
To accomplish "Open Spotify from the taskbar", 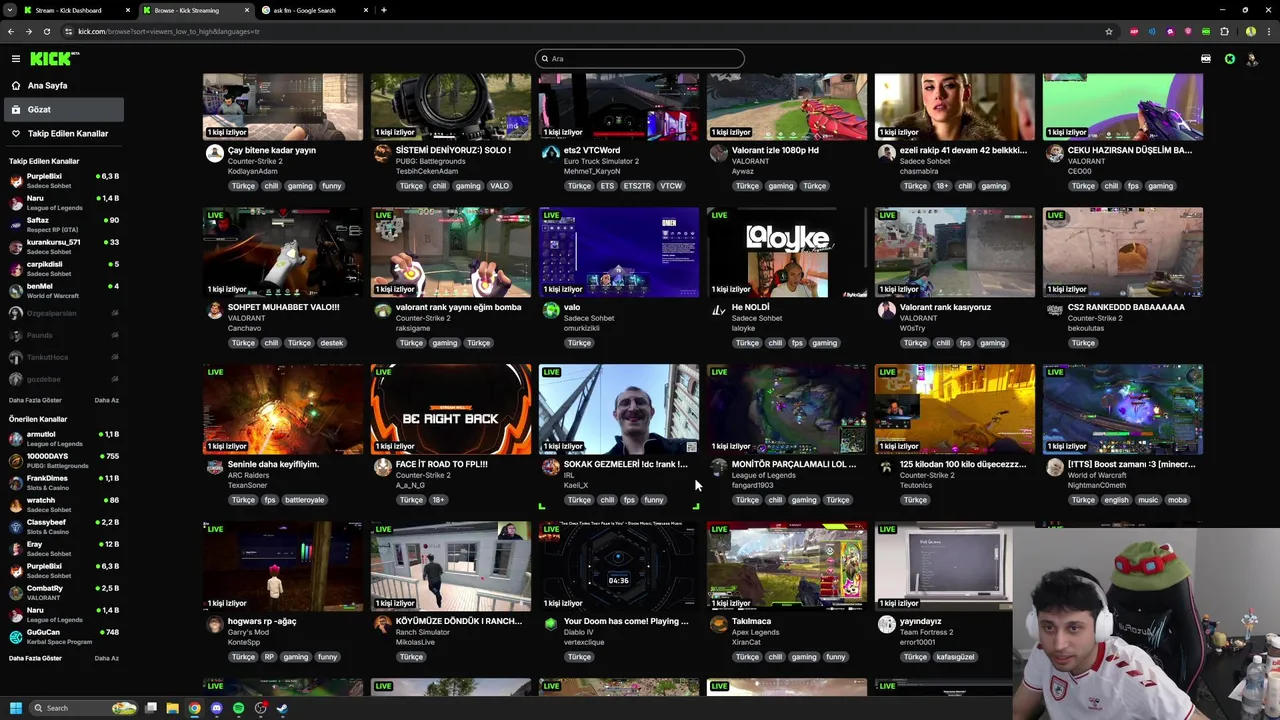I will coord(238,708).
